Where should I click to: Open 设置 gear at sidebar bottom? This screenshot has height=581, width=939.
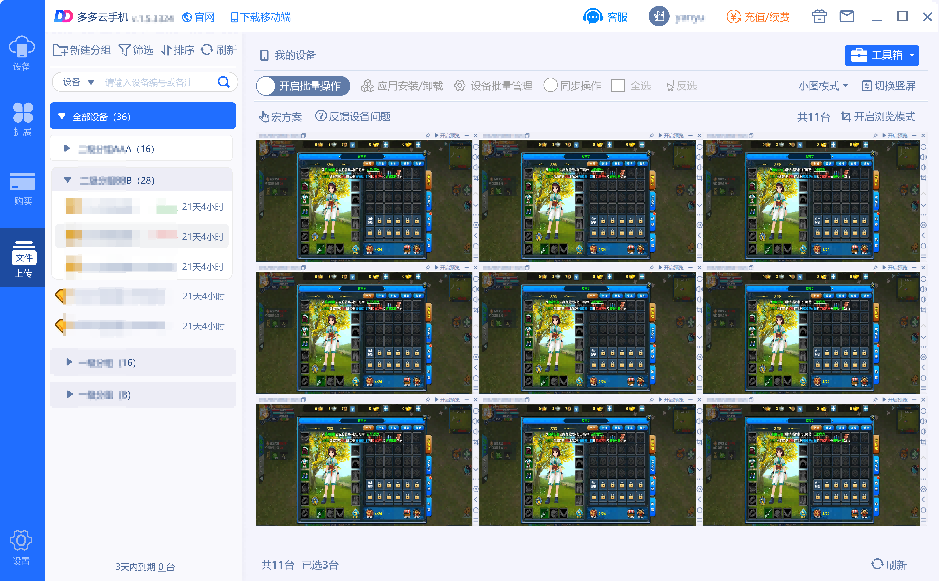point(21,547)
